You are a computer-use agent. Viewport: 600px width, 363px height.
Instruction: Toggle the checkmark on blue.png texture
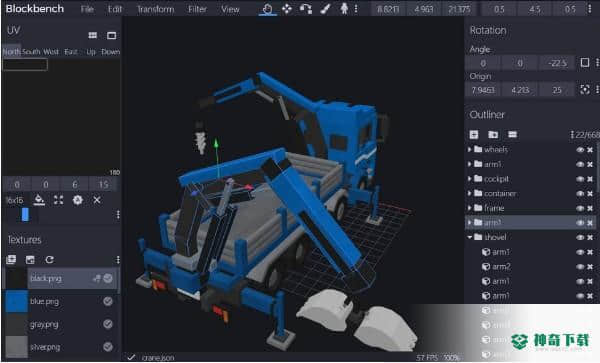click(108, 301)
